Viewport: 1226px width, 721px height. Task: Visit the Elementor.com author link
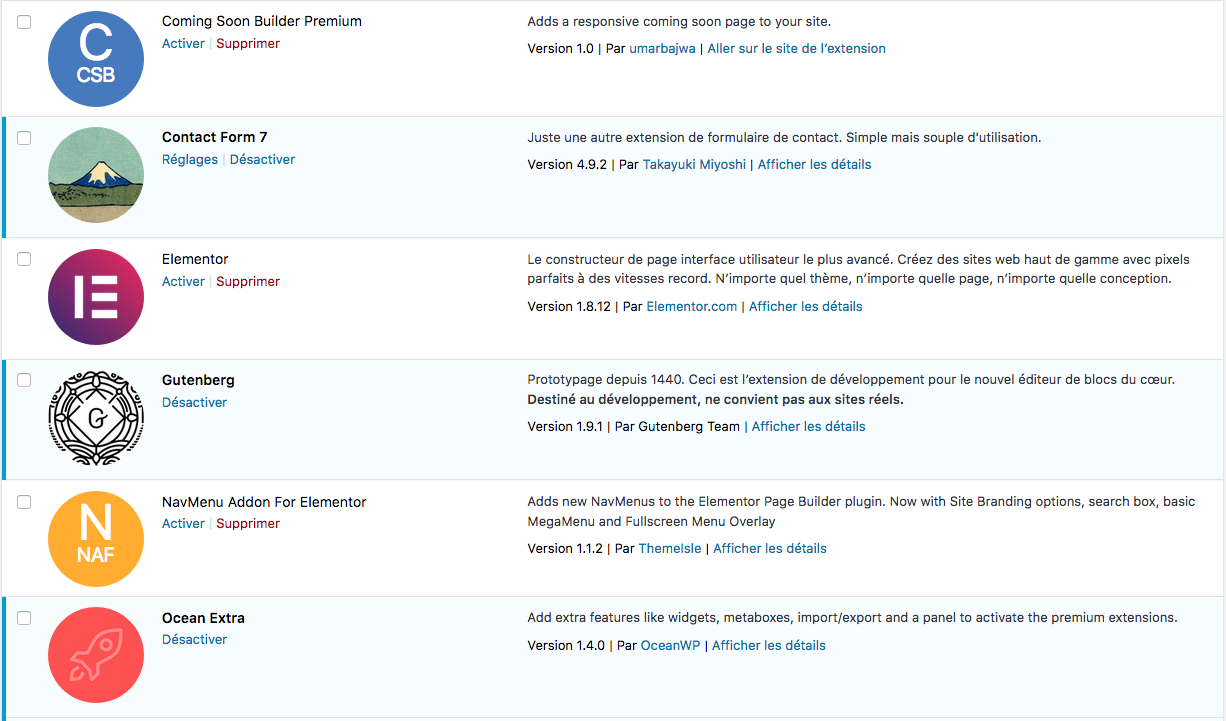coord(691,306)
